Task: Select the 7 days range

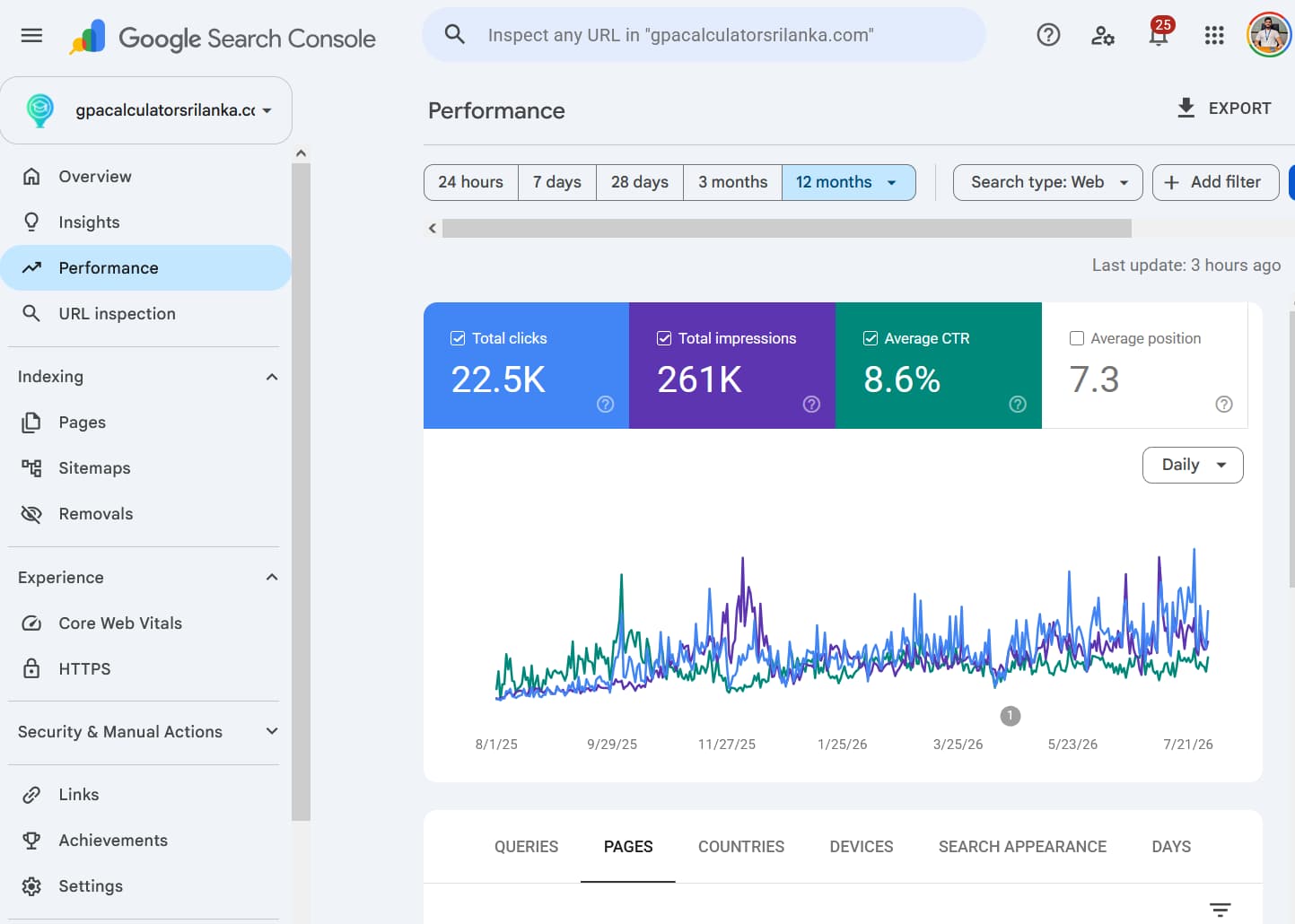Action: point(557,182)
